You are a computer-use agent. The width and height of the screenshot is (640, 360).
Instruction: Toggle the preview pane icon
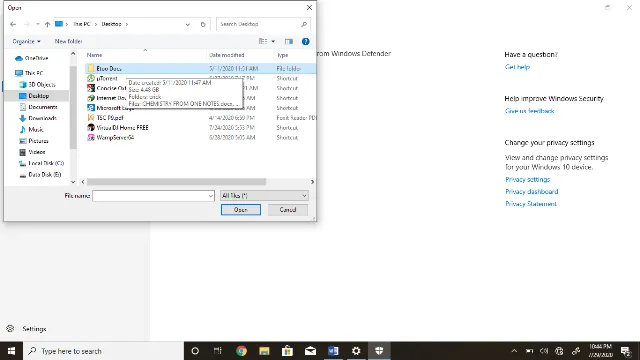(289, 41)
